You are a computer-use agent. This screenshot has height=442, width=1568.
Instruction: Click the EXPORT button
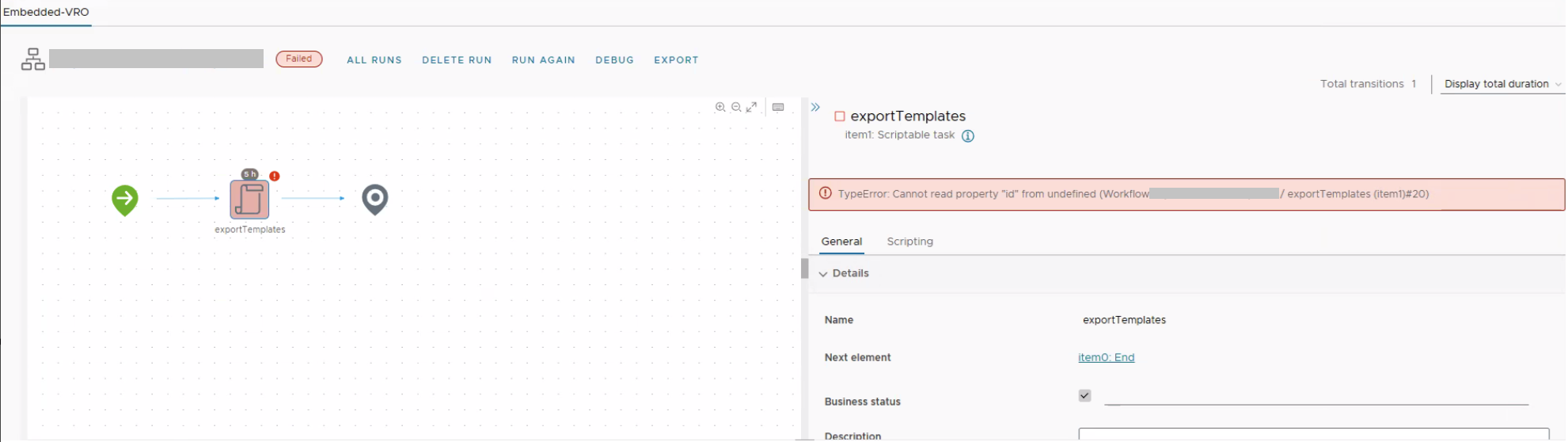(x=676, y=60)
